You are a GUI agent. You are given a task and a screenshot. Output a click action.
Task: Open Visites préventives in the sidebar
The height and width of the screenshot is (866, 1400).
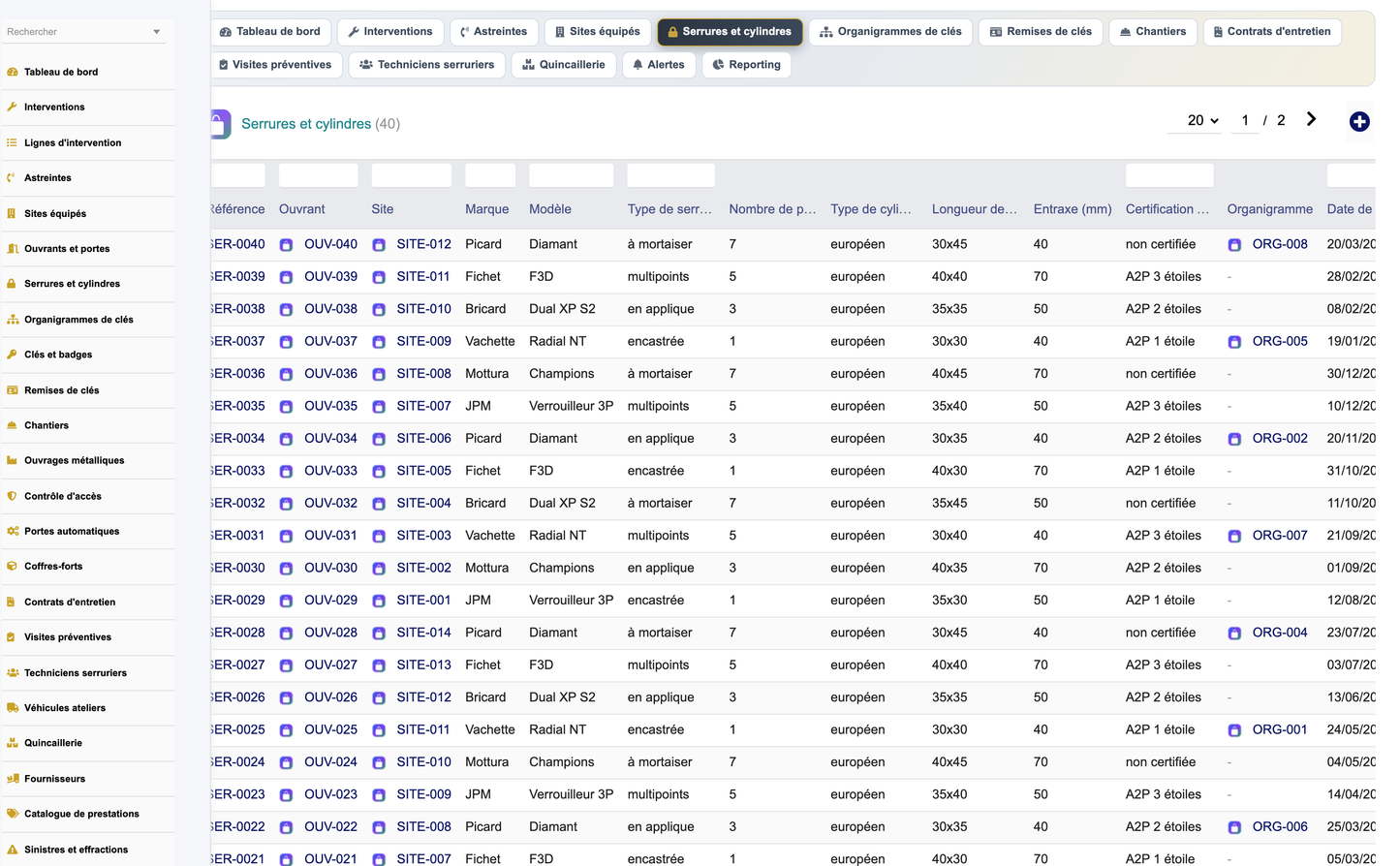click(x=68, y=637)
